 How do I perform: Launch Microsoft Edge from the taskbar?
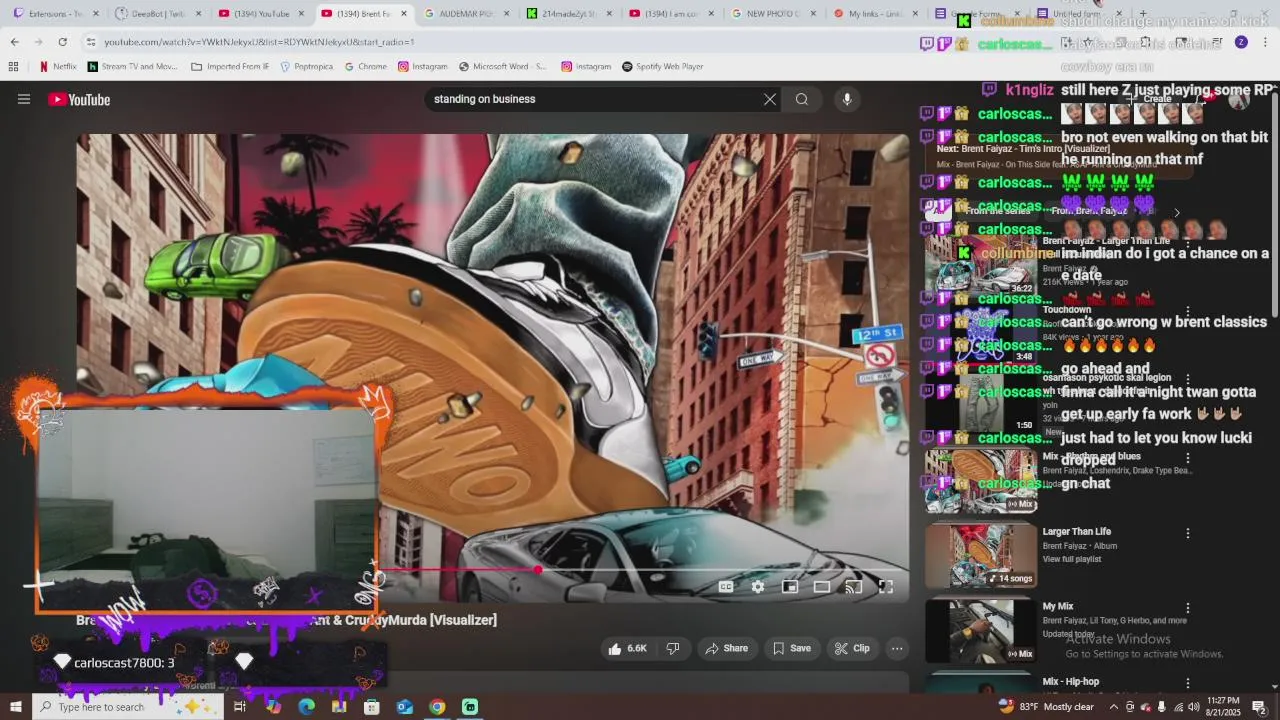(x=306, y=707)
